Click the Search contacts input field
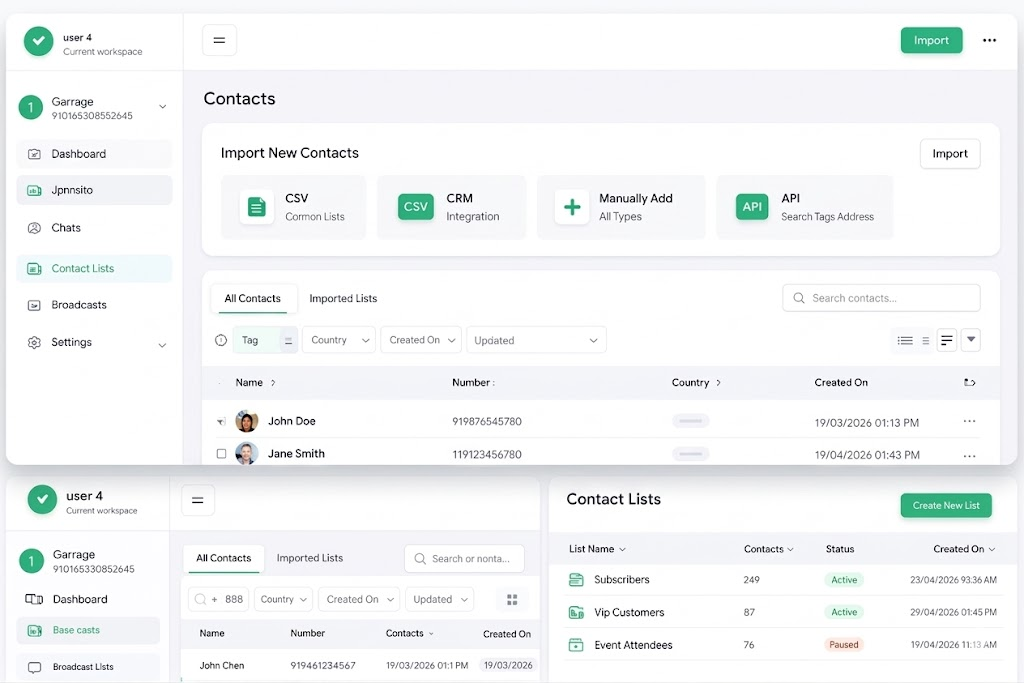Viewport: 1024px width, 683px height. coord(881,298)
